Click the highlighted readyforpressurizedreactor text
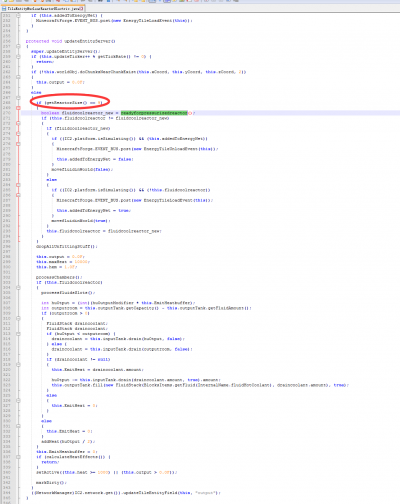 154,113
